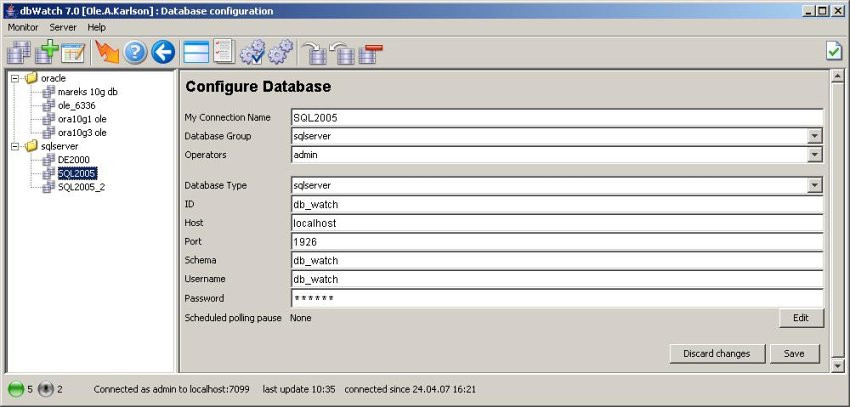Click the orange lightning arrow icon
The height and width of the screenshot is (407, 850).
pyautogui.click(x=107, y=52)
